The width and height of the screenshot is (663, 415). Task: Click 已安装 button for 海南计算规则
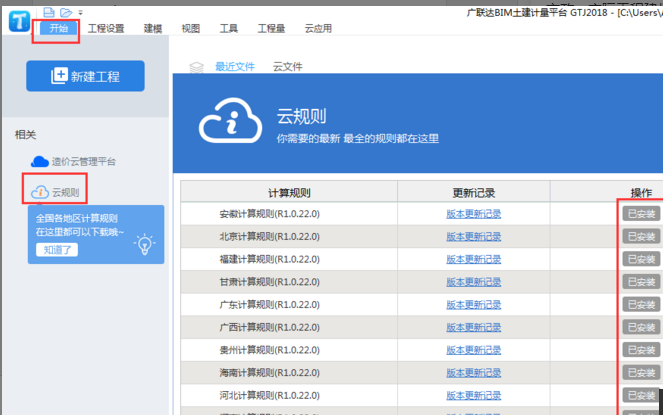pyautogui.click(x=641, y=373)
